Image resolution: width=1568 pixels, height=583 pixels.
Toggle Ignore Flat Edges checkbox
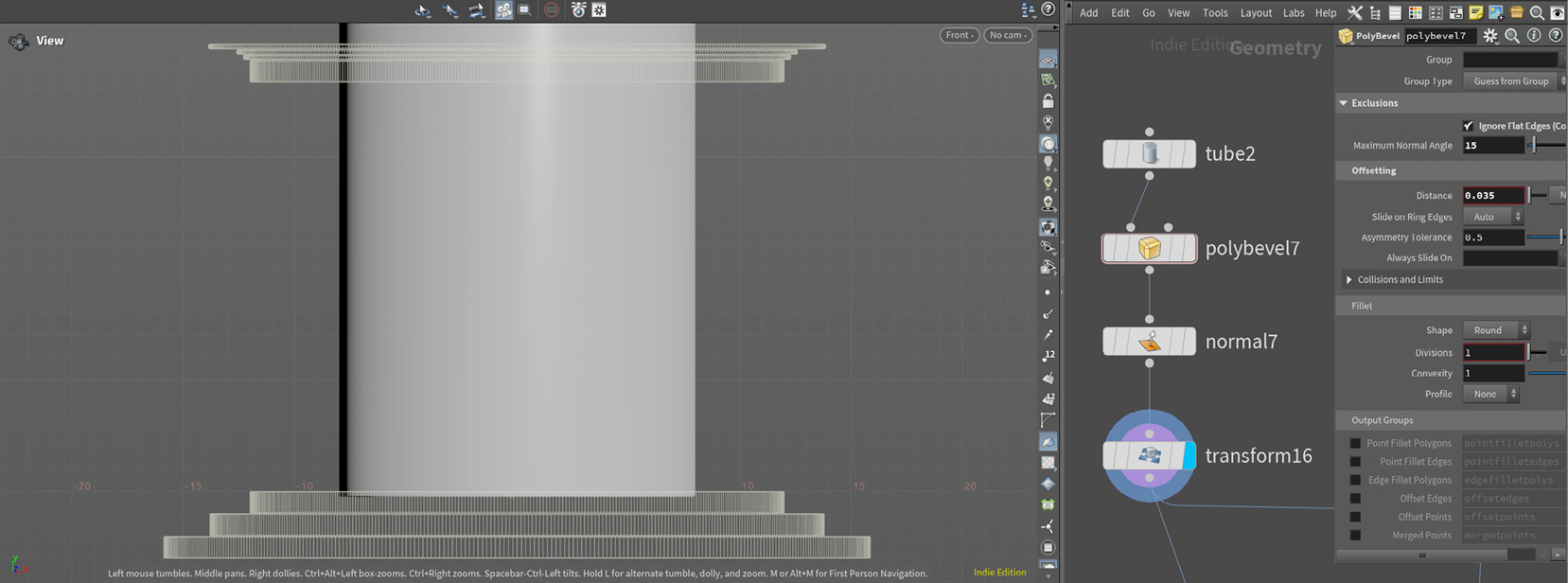coord(1469,126)
